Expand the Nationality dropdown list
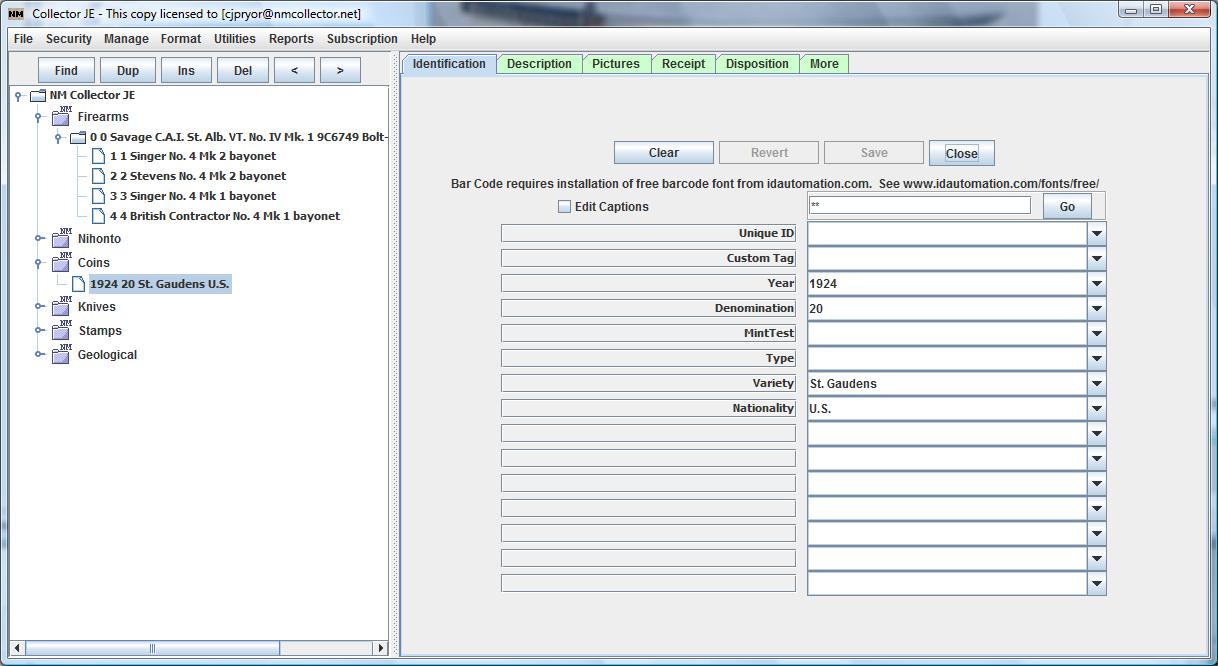1218x666 pixels. (x=1096, y=409)
